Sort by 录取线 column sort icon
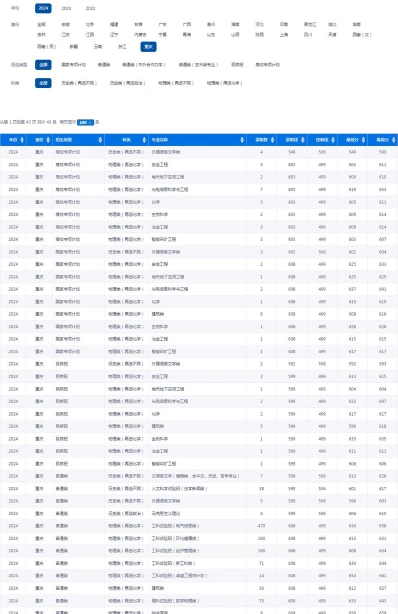The height and width of the screenshot is (614, 398). pyautogui.click(x=303, y=140)
